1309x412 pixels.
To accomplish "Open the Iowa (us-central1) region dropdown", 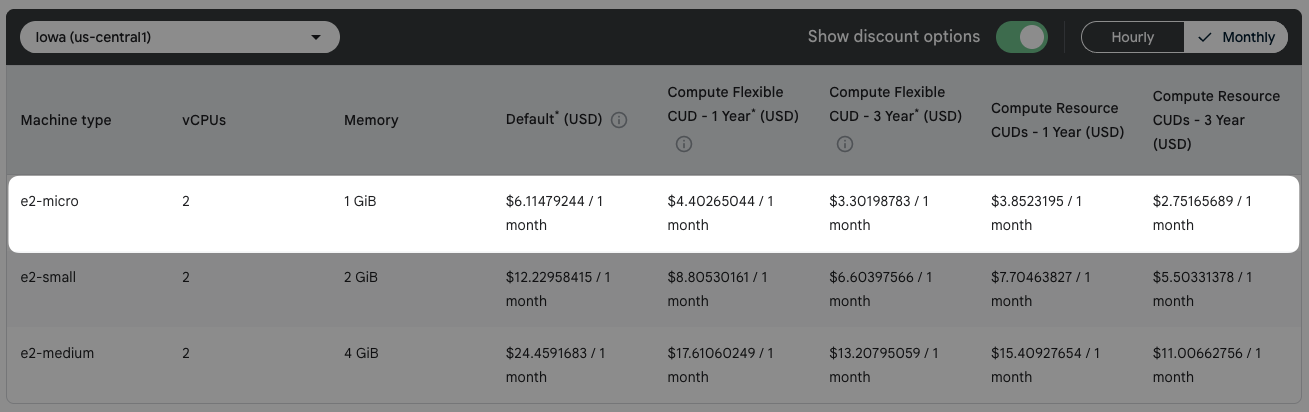I will coord(180,38).
